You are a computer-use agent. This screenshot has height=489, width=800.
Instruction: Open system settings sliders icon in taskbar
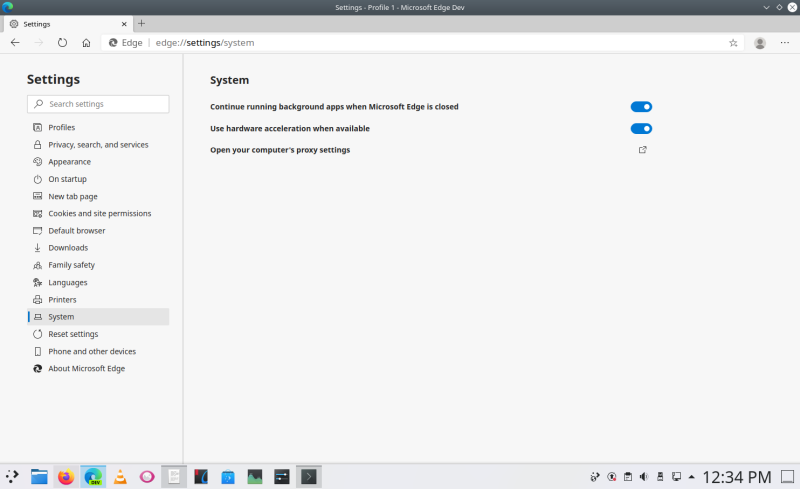pyautogui.click(x=282, y=477)
